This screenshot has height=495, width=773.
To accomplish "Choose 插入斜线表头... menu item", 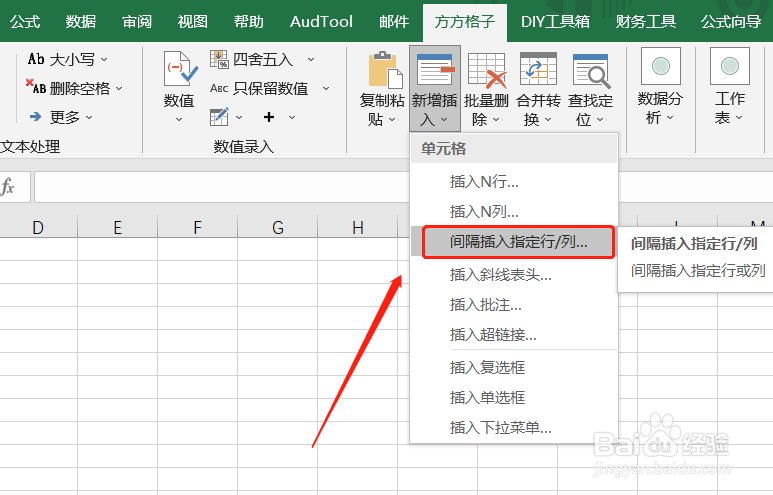I will click(514, 275).
